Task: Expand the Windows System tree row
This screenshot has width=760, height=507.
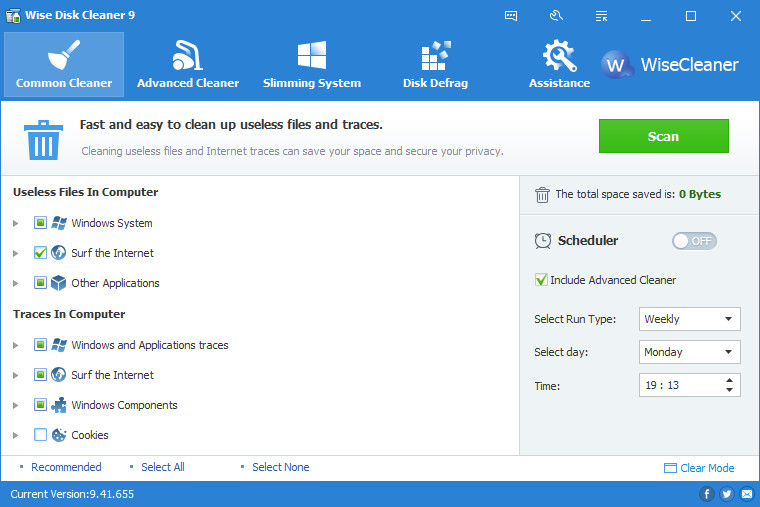Action: pos(16,223)
